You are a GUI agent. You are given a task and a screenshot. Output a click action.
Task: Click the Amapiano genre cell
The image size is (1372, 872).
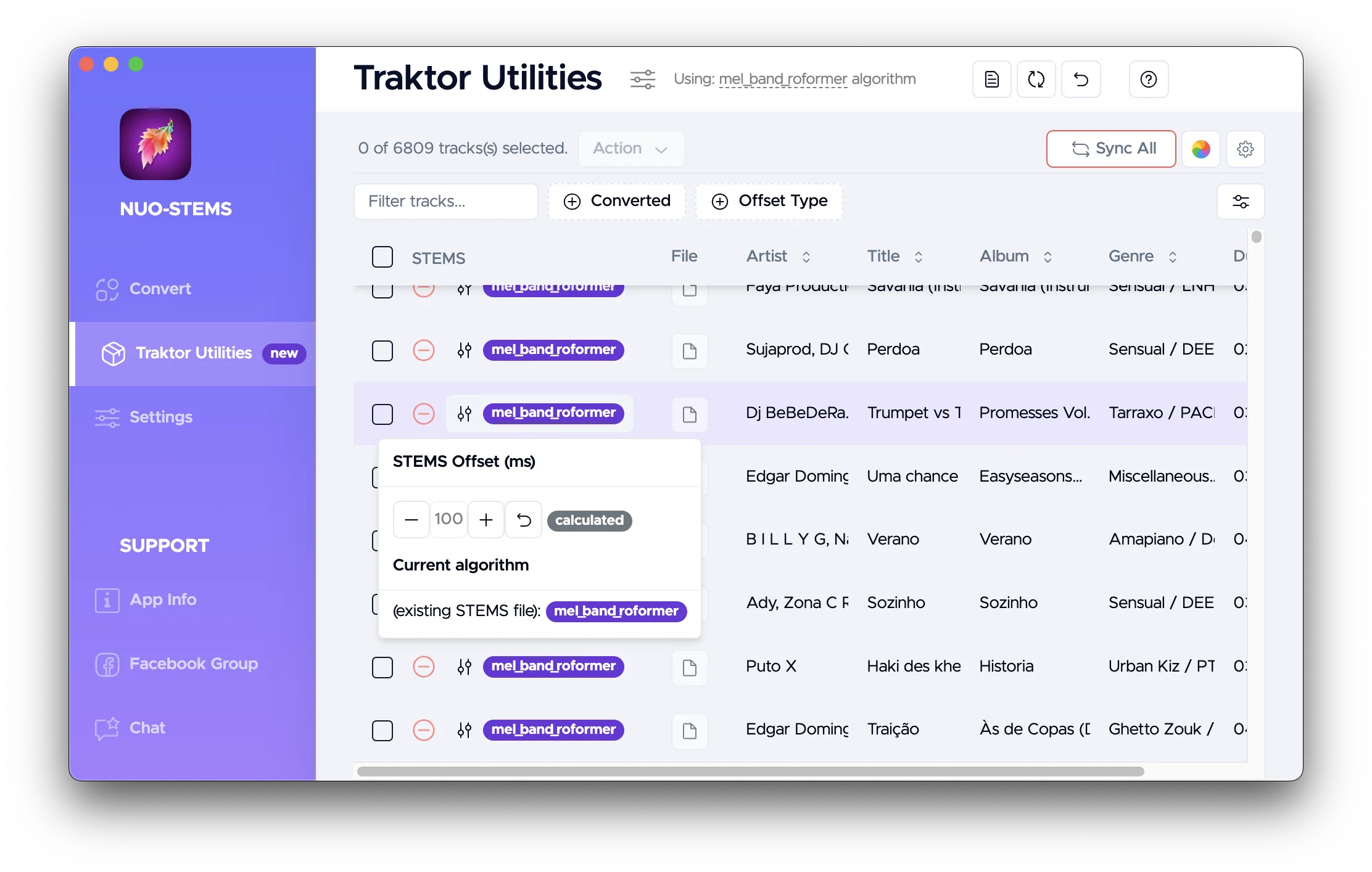1162,540
